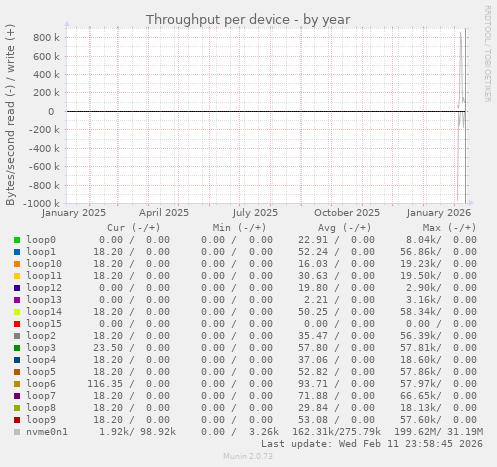Select the loop15 device label
This screenshot has width=497, height=467.
(44, 324)
